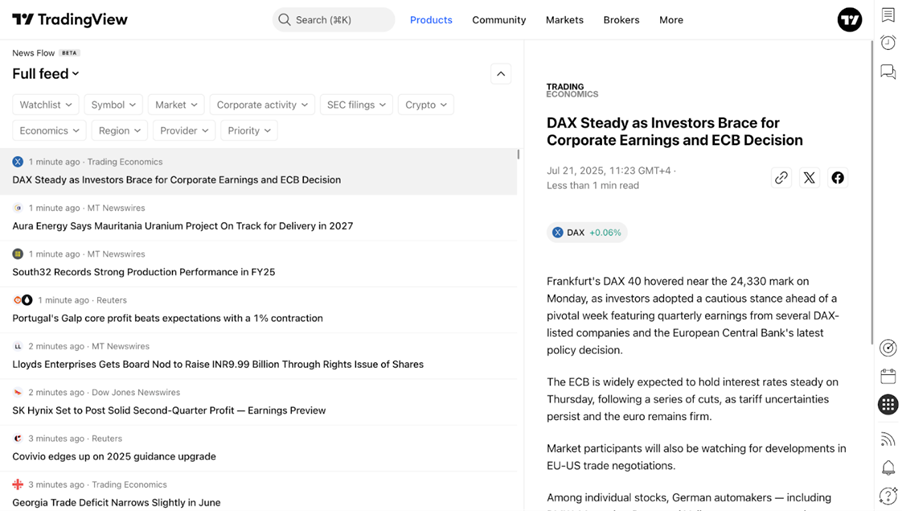
Task: Open South32 Records Strong Production news
Action: pos(258,264)
